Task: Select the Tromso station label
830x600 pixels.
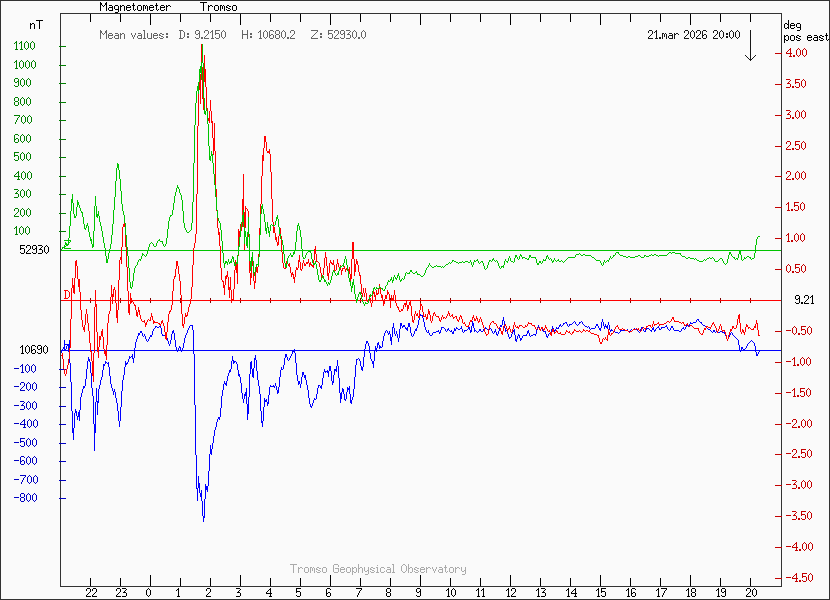Action: pos(218,7)
